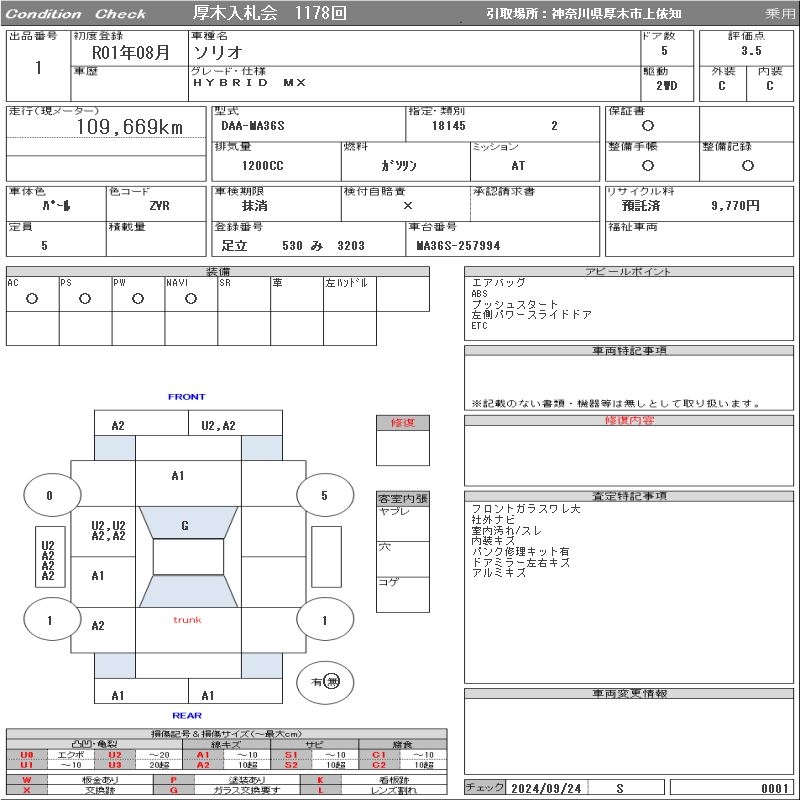
Task: Click the circle mark under 整備記録
Action: [747, 165]
